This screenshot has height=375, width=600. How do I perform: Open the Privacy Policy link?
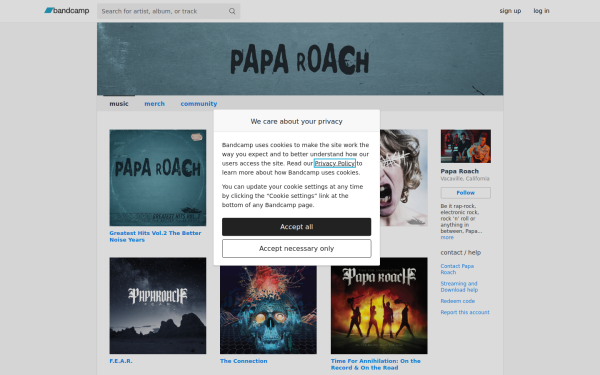tap(334, 163)
